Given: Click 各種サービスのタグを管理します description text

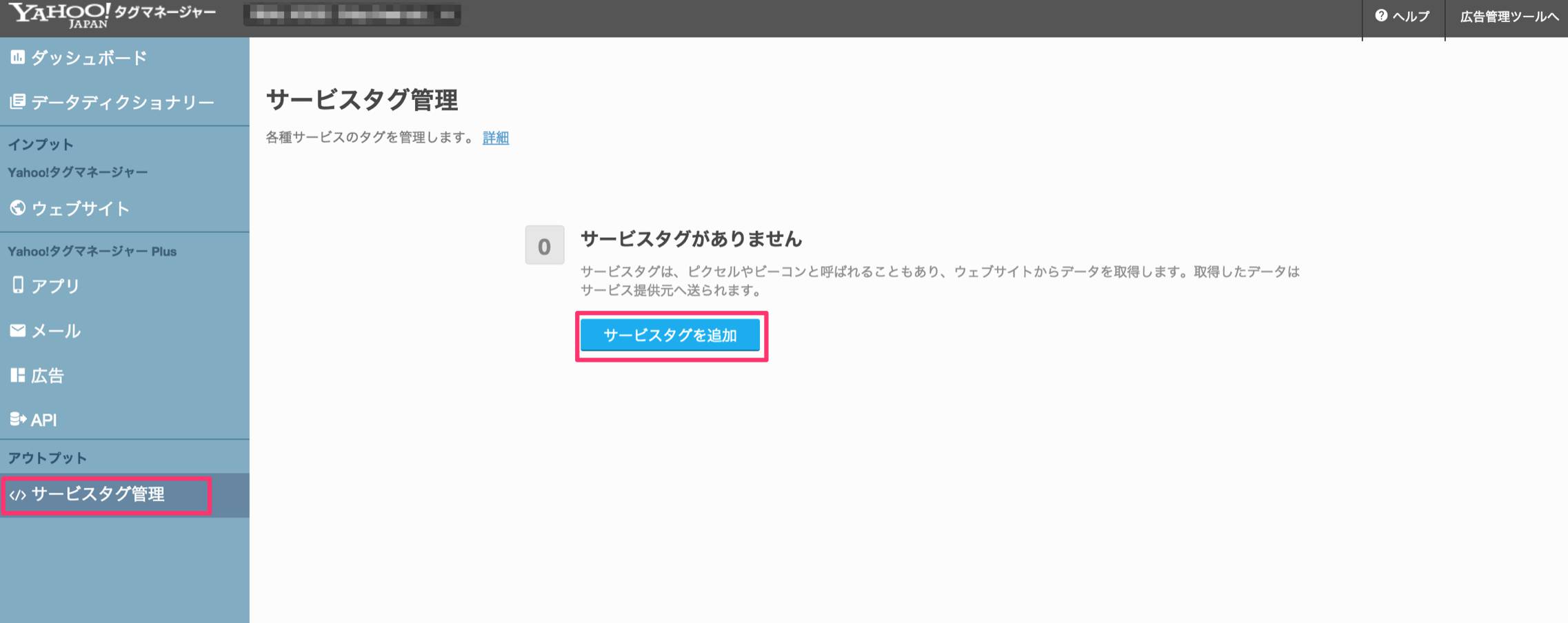Looking at the screenshot, I should [x=370, y=137].
